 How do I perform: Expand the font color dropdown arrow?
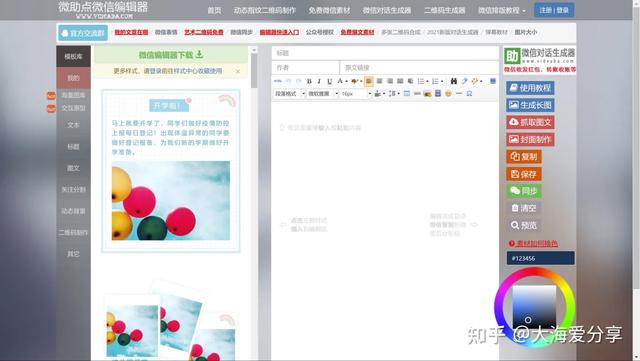(x=347, y=81)
